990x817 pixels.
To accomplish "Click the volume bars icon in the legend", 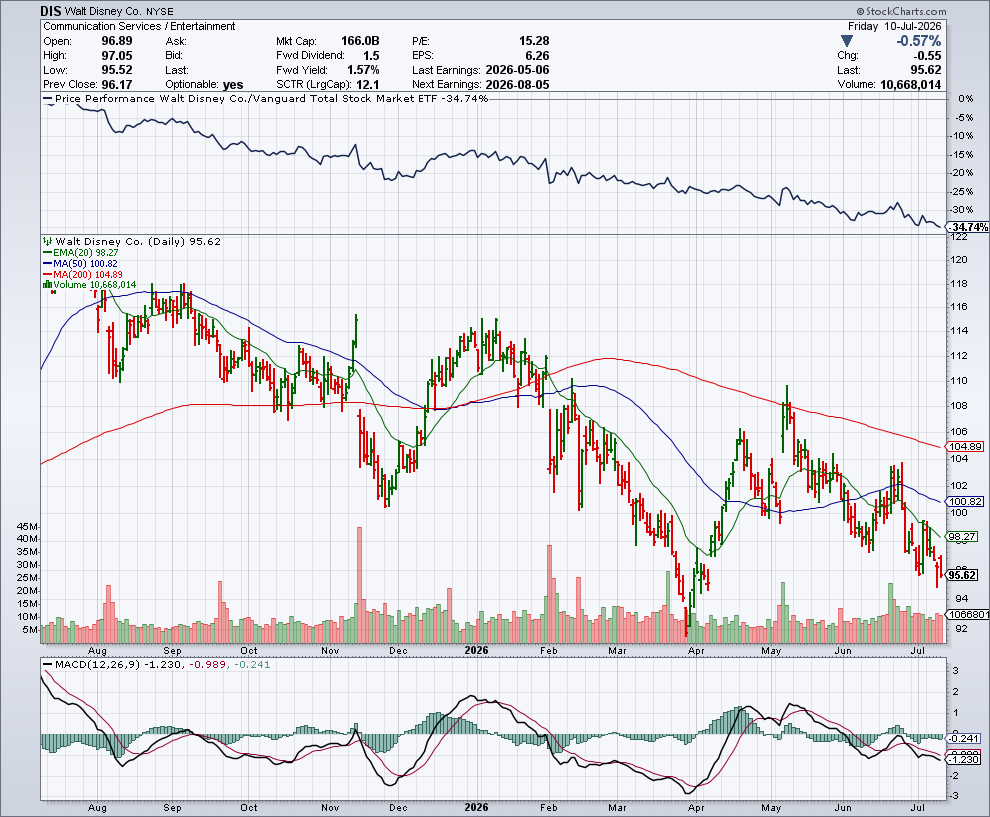I will tap(47, 285).
